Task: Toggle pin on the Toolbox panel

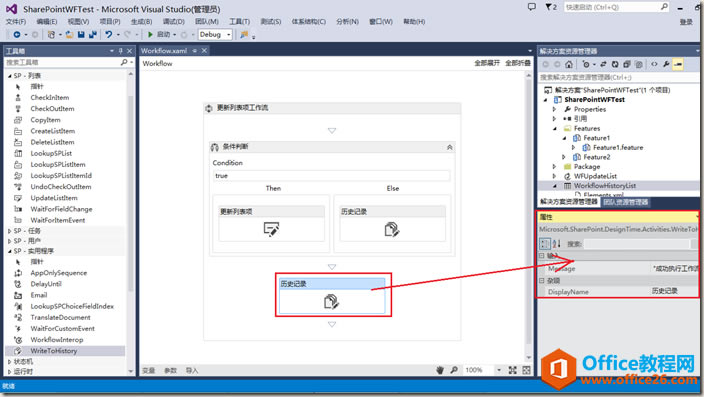Action: [x=120, y=51]
